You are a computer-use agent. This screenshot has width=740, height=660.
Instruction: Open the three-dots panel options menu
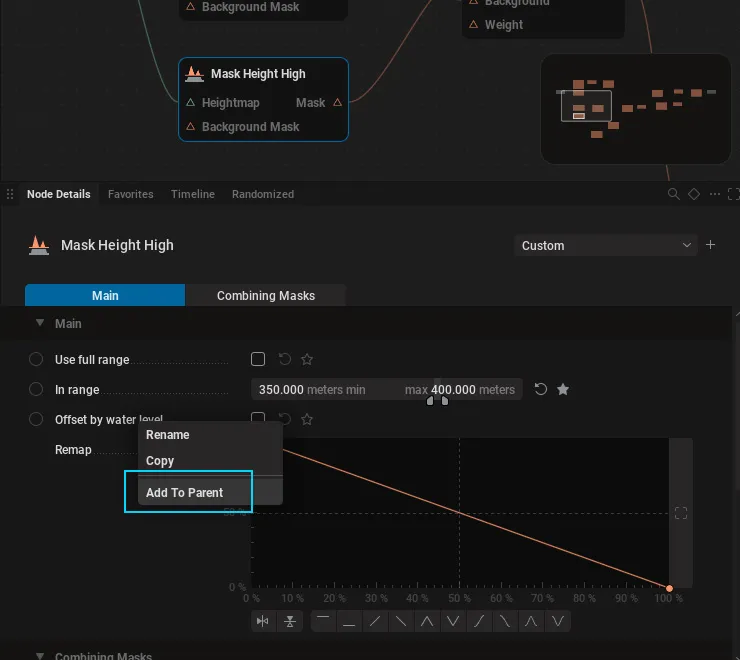pyautogui.click(x=715, y=194)
